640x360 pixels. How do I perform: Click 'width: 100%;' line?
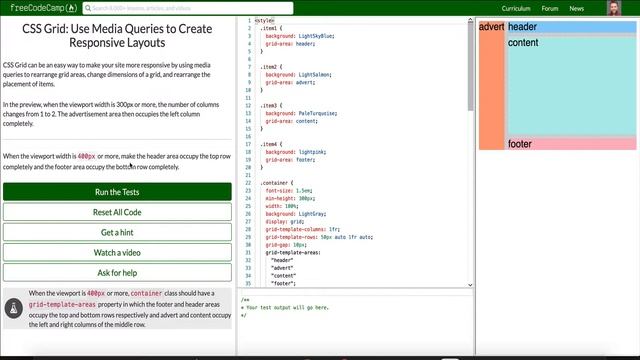282,207
